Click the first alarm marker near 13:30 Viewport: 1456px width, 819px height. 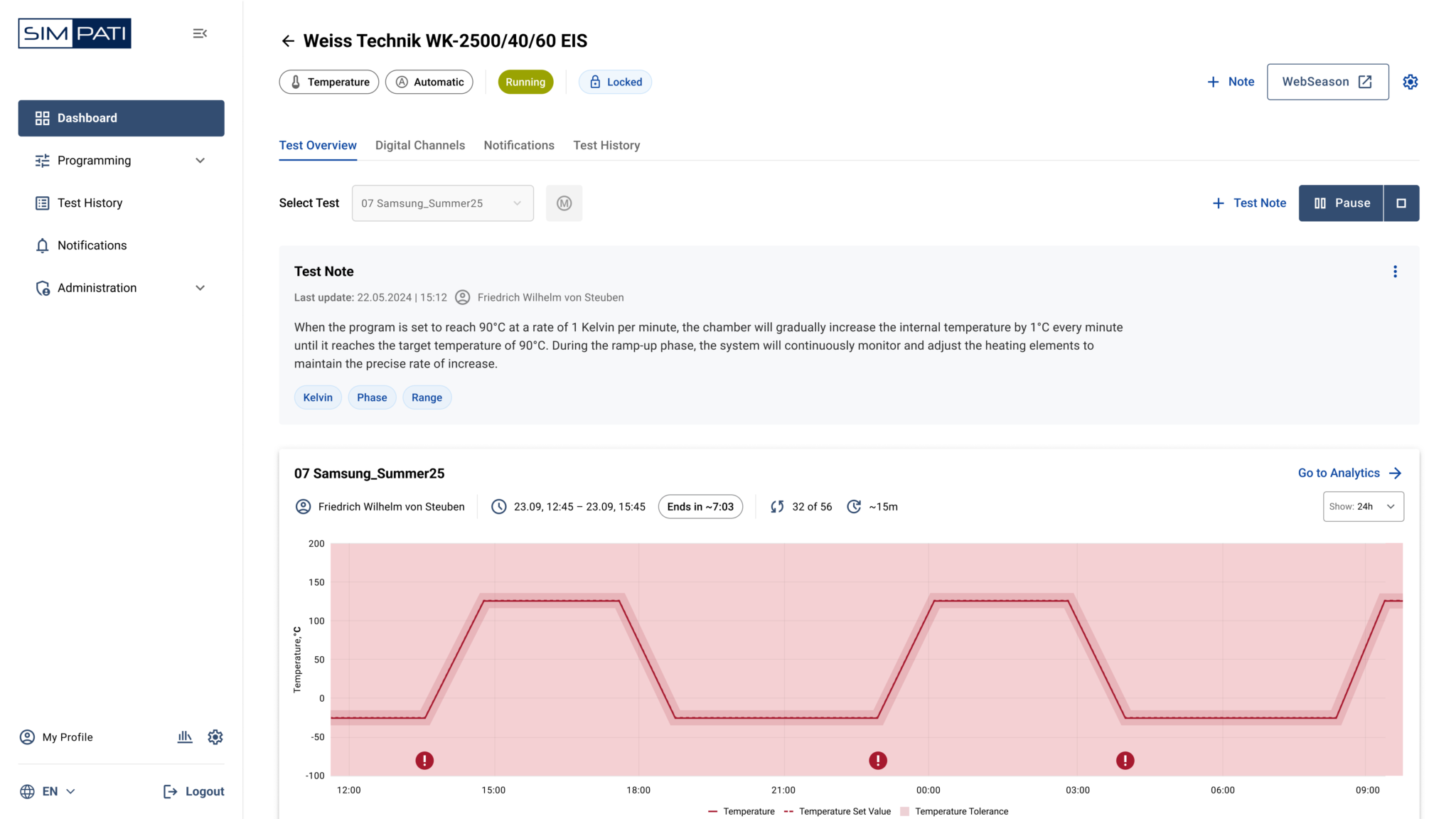click(424, 761)
